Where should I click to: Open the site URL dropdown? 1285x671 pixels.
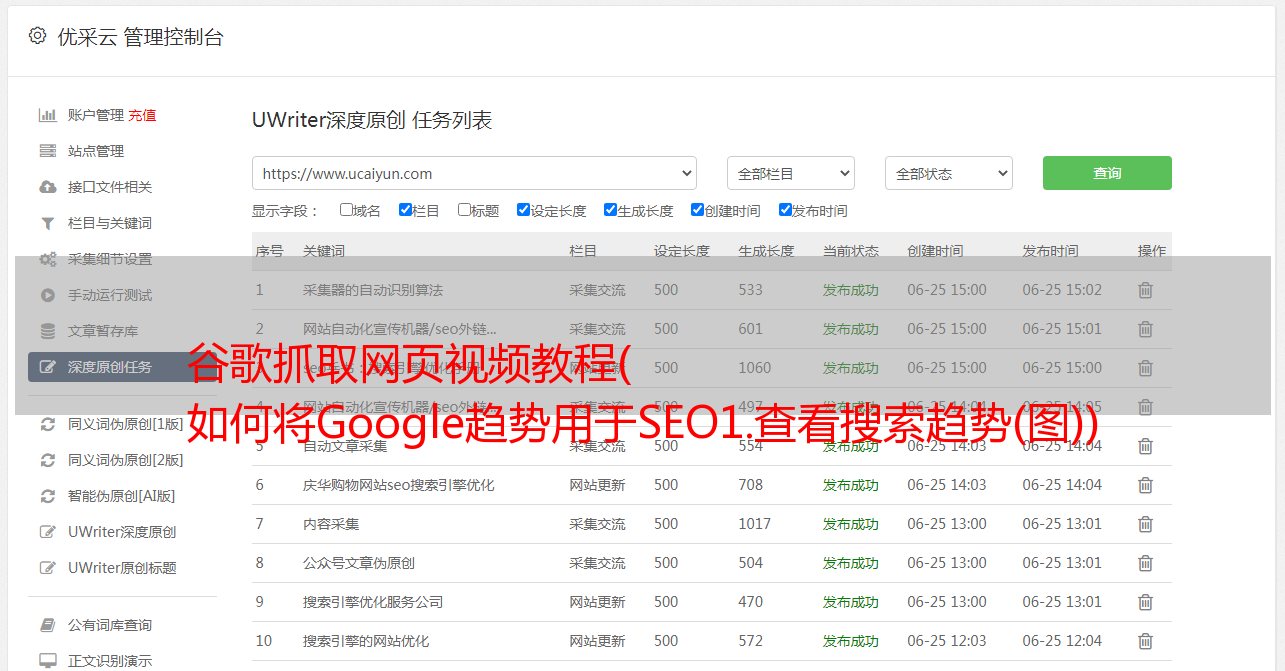coord(474,173)
